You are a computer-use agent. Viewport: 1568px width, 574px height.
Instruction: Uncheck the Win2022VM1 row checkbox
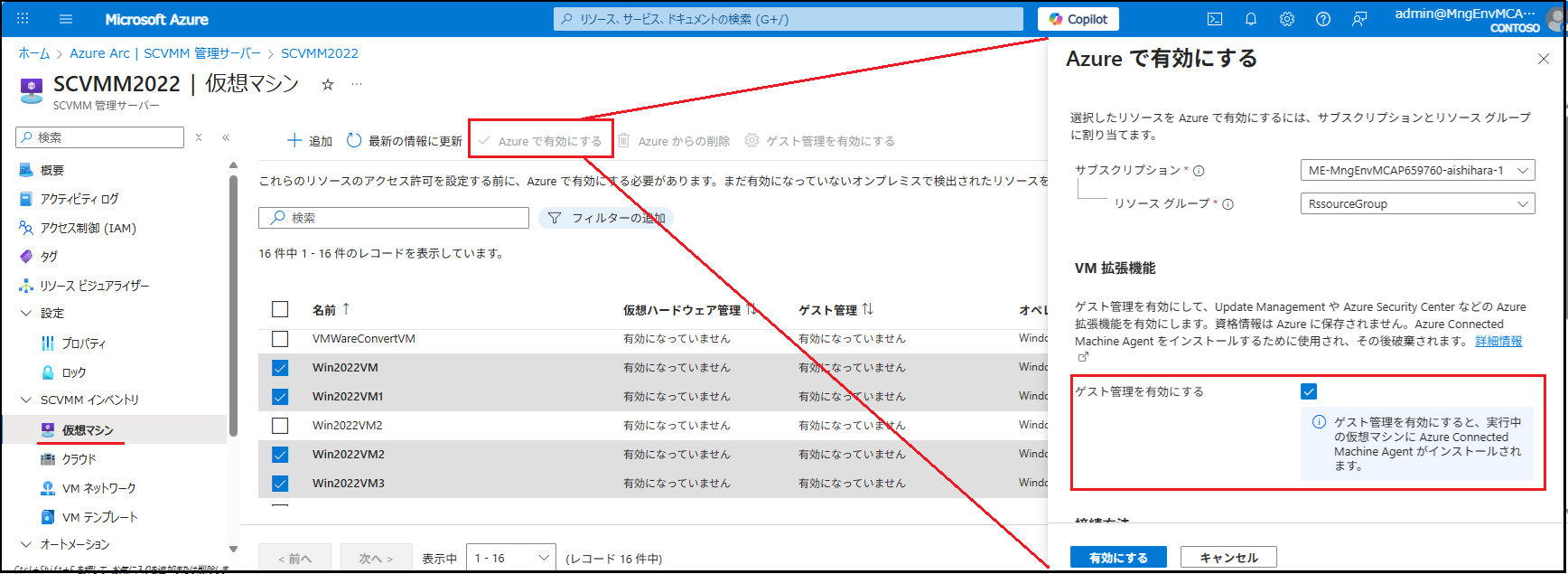tap(280, 397)
